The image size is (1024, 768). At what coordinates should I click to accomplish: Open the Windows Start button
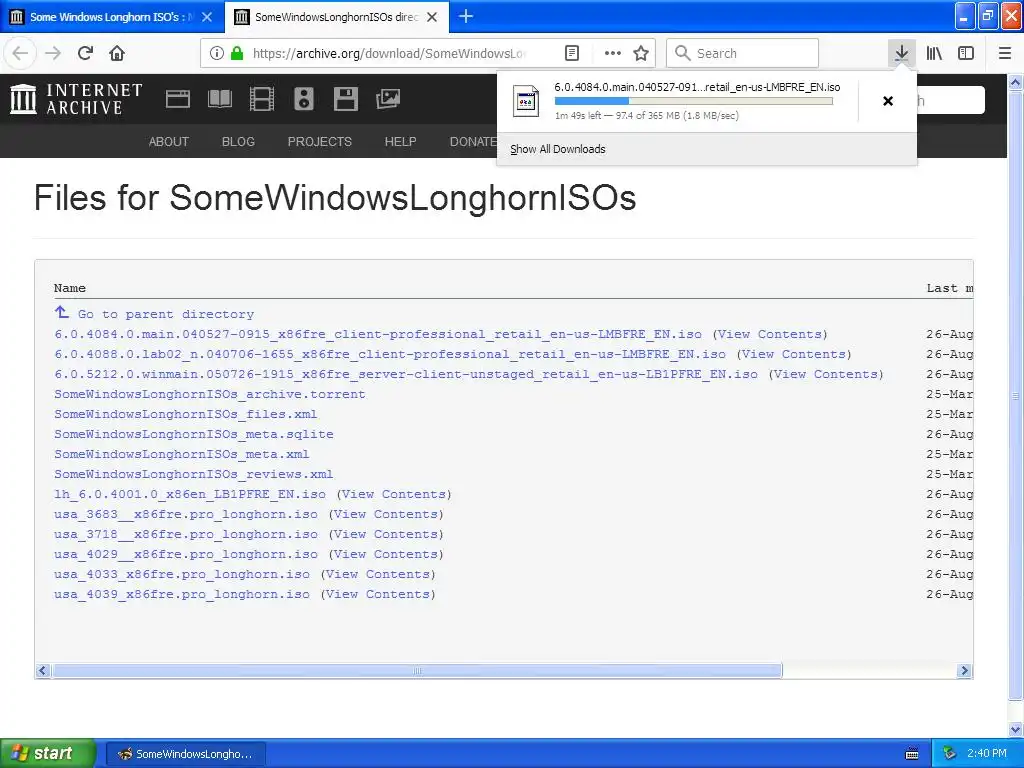tap(48, 753)
